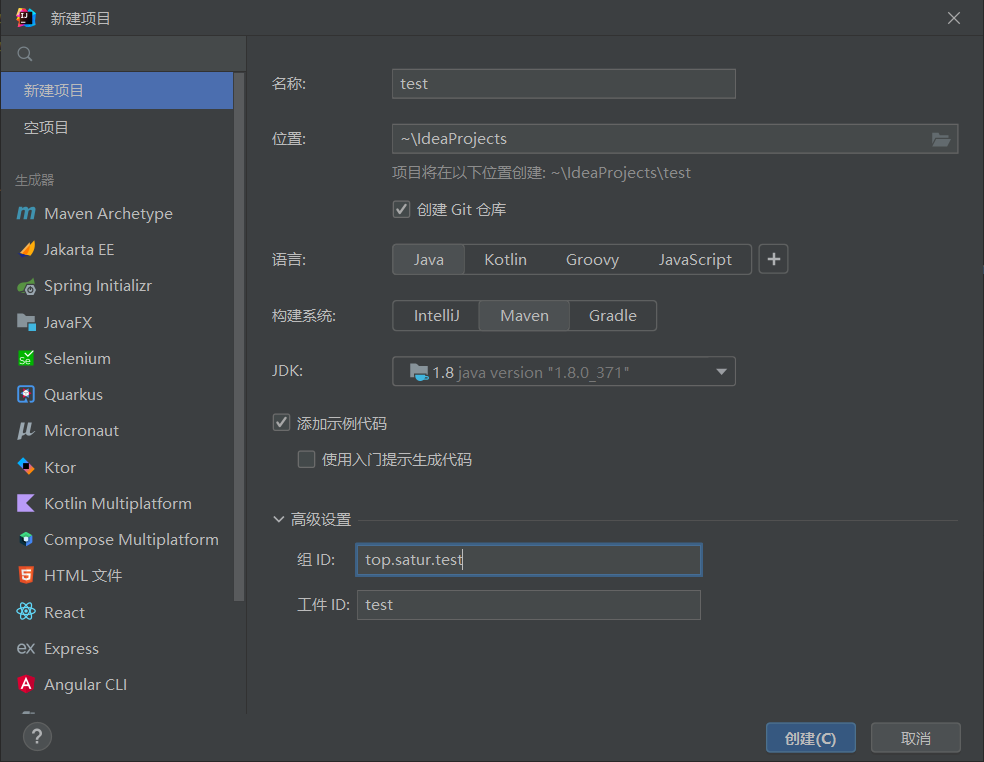
Task: Click the Maven Archetype generator icon
Action: coord(26,213)
